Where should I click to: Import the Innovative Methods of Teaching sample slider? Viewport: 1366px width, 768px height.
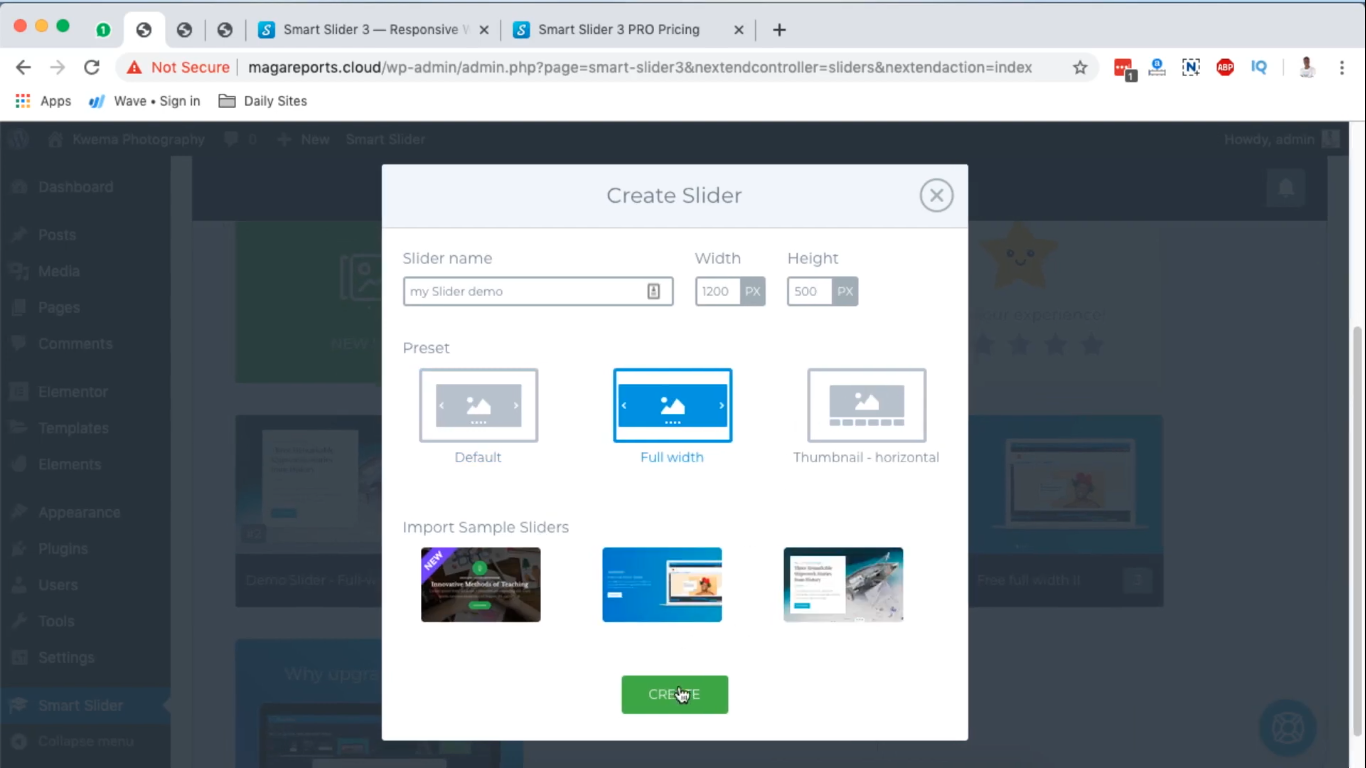481,585
